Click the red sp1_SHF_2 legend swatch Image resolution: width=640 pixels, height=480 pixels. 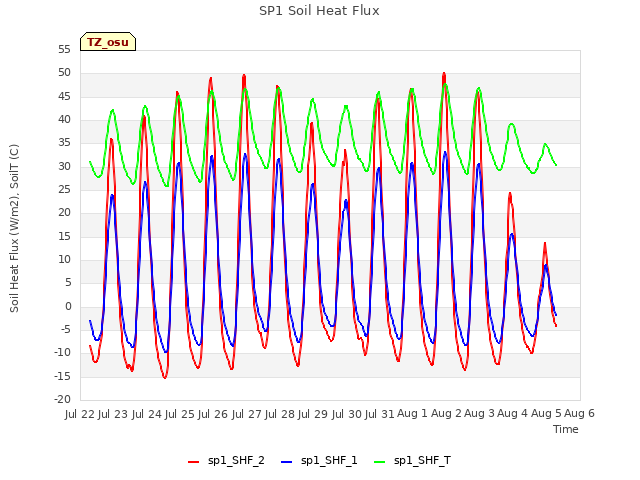(193, 462)
